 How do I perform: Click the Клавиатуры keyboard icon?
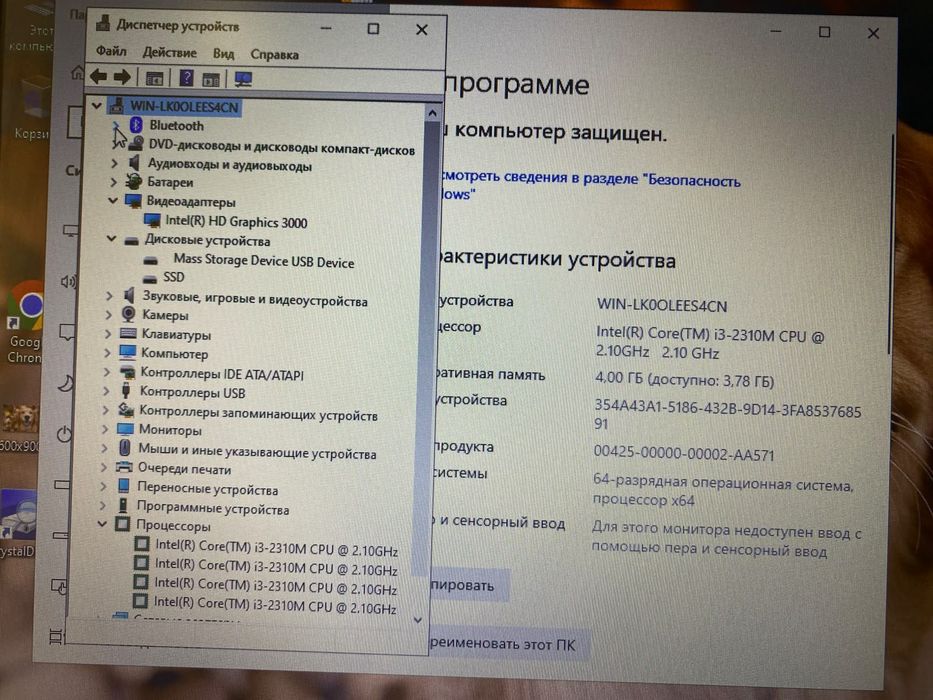click(x=128, y=333)
